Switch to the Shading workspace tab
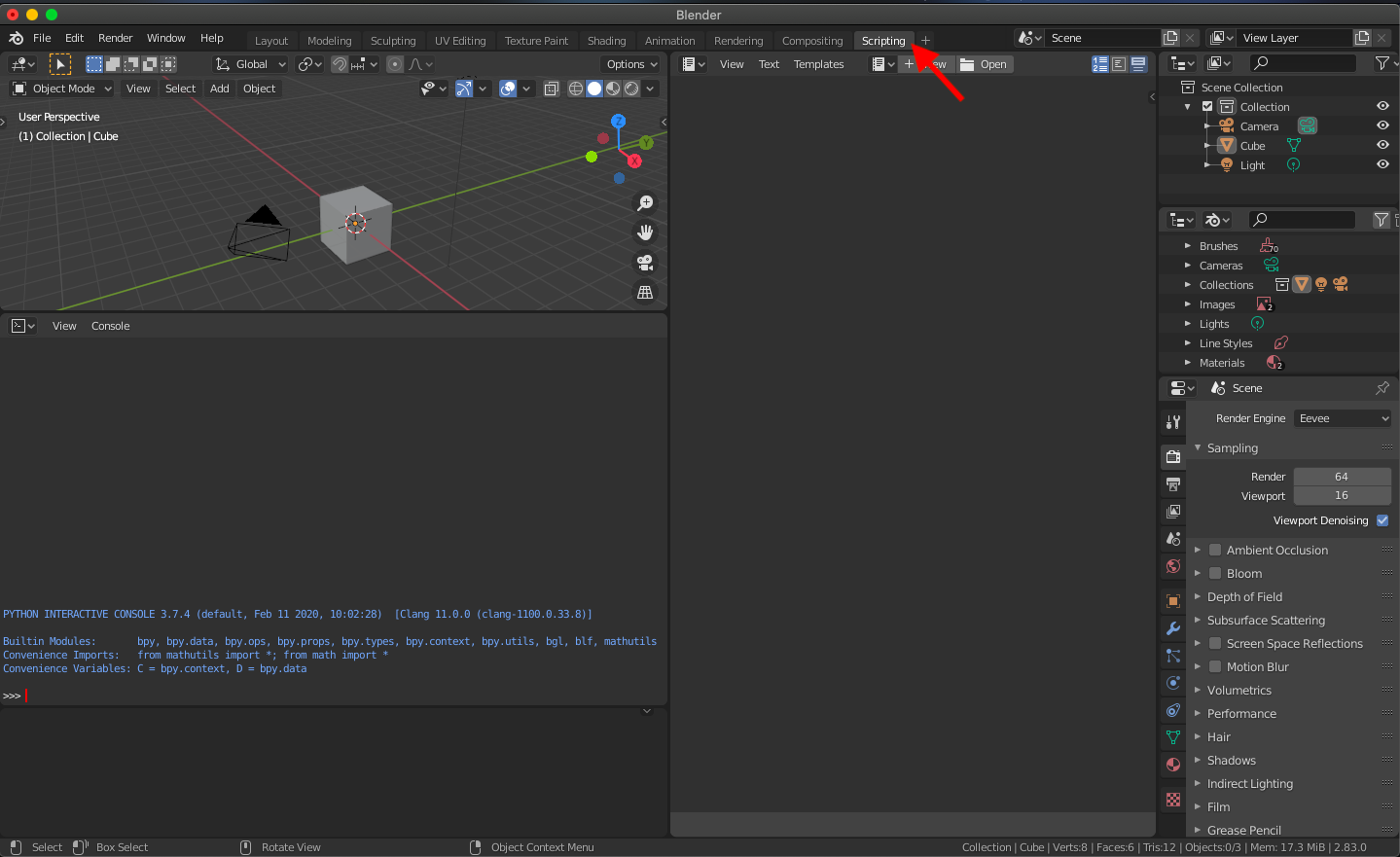This screenshot has height=857, width=1400. [x=606, y=41]
